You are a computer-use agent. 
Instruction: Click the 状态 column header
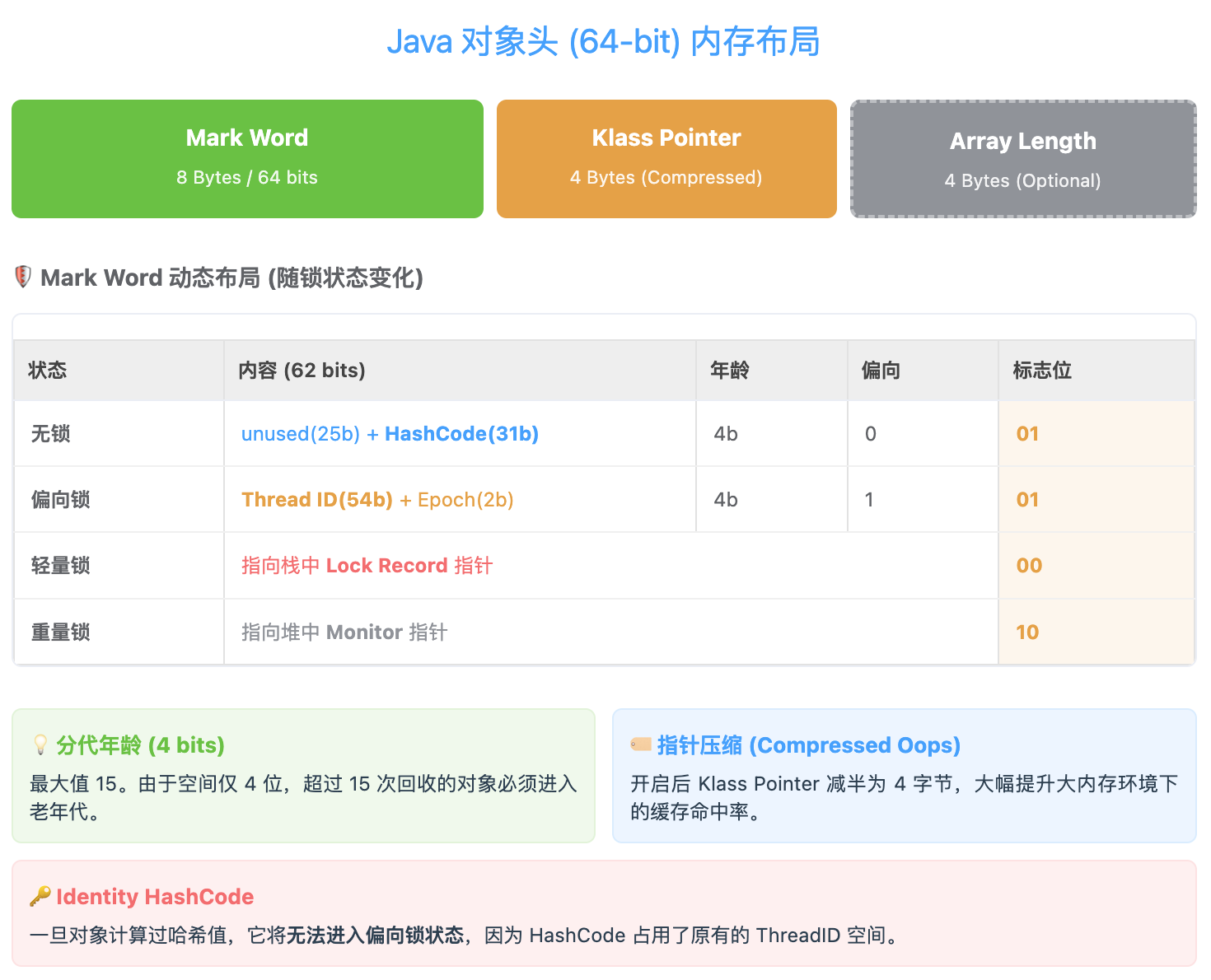[48, 371]
